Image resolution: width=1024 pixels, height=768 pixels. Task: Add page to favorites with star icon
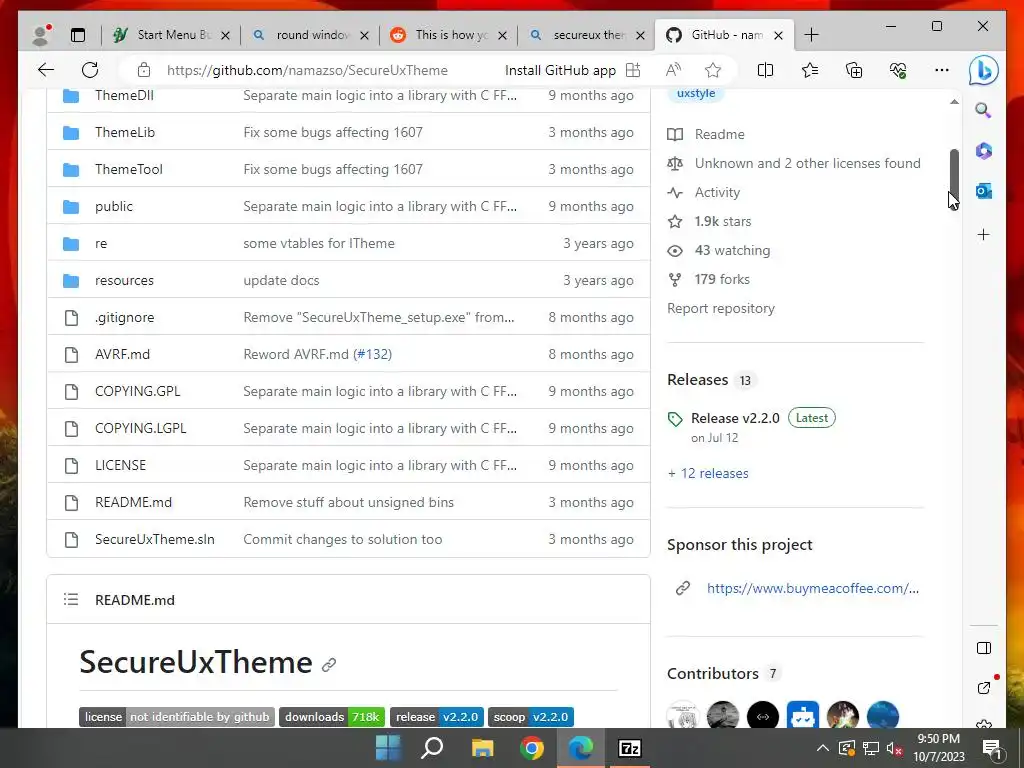click(713, 70)
